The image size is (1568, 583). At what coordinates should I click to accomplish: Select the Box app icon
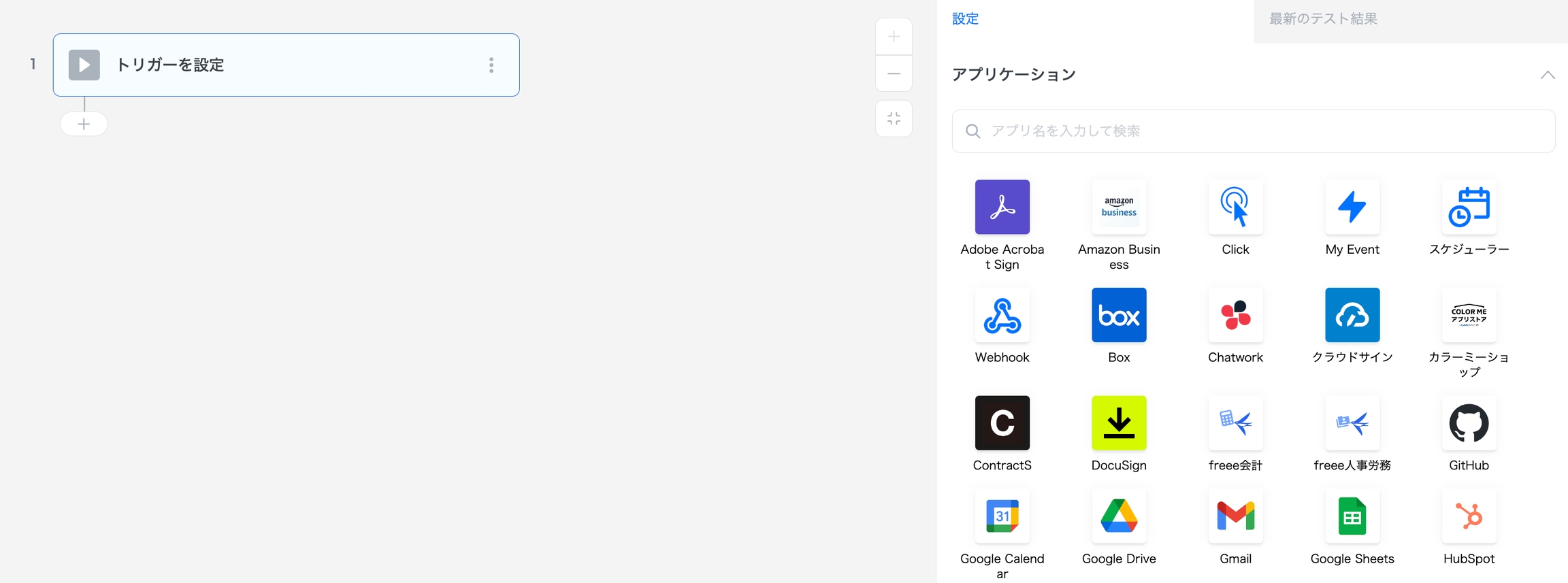coord(1119,316)
